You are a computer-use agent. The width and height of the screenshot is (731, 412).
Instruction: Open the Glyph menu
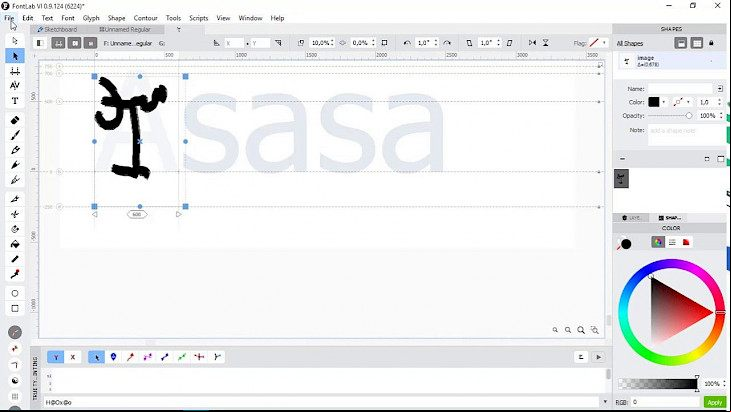pyautogui.click(x=91, y=18)
